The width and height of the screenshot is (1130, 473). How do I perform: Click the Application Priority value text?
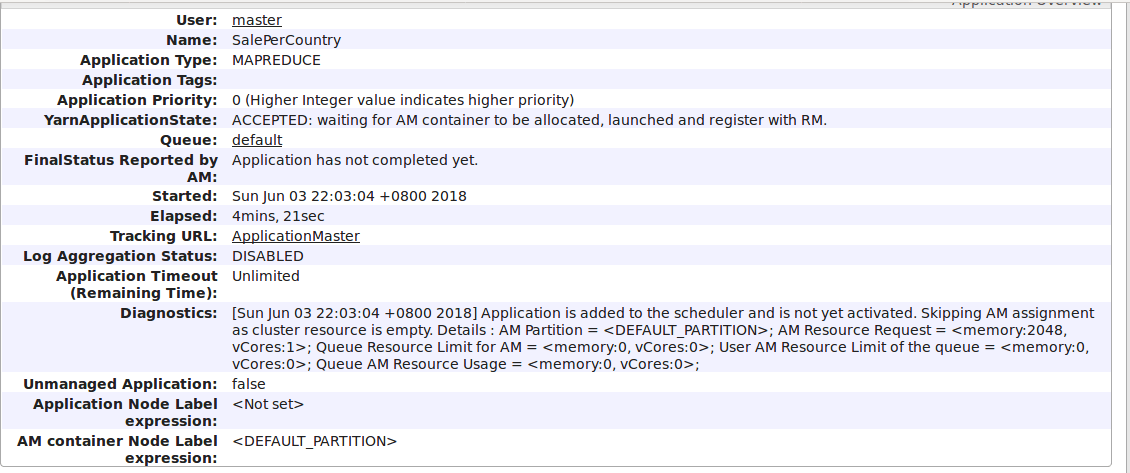point(402,100)
